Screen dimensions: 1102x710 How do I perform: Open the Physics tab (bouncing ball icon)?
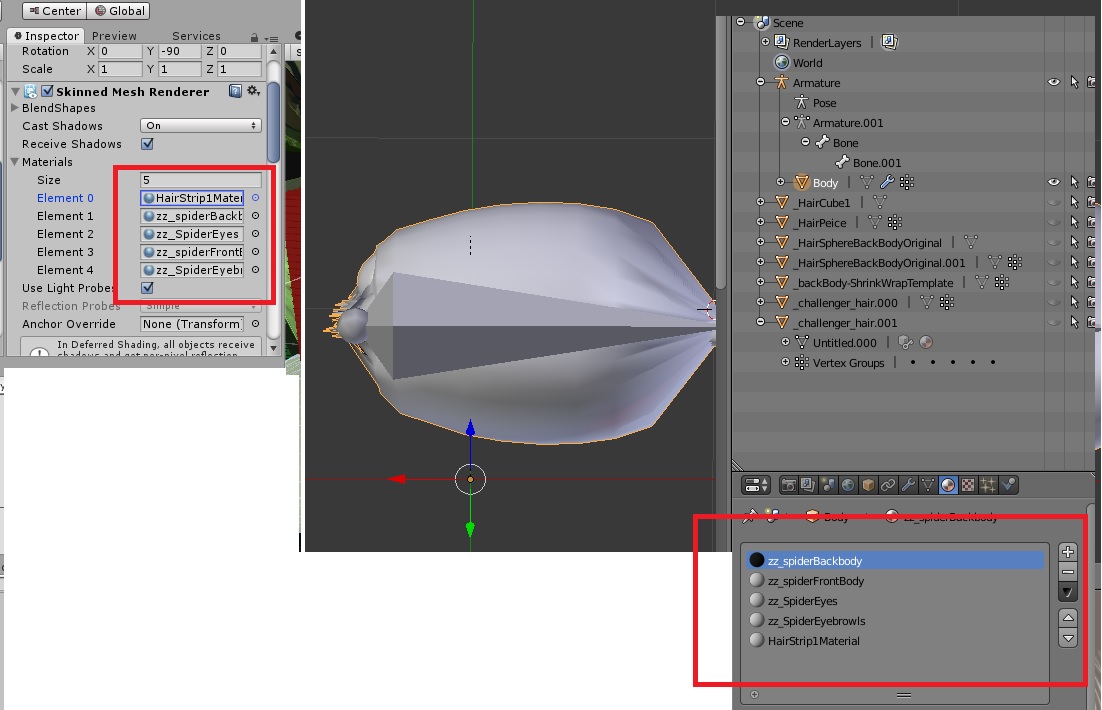(x=1008, y=486)
